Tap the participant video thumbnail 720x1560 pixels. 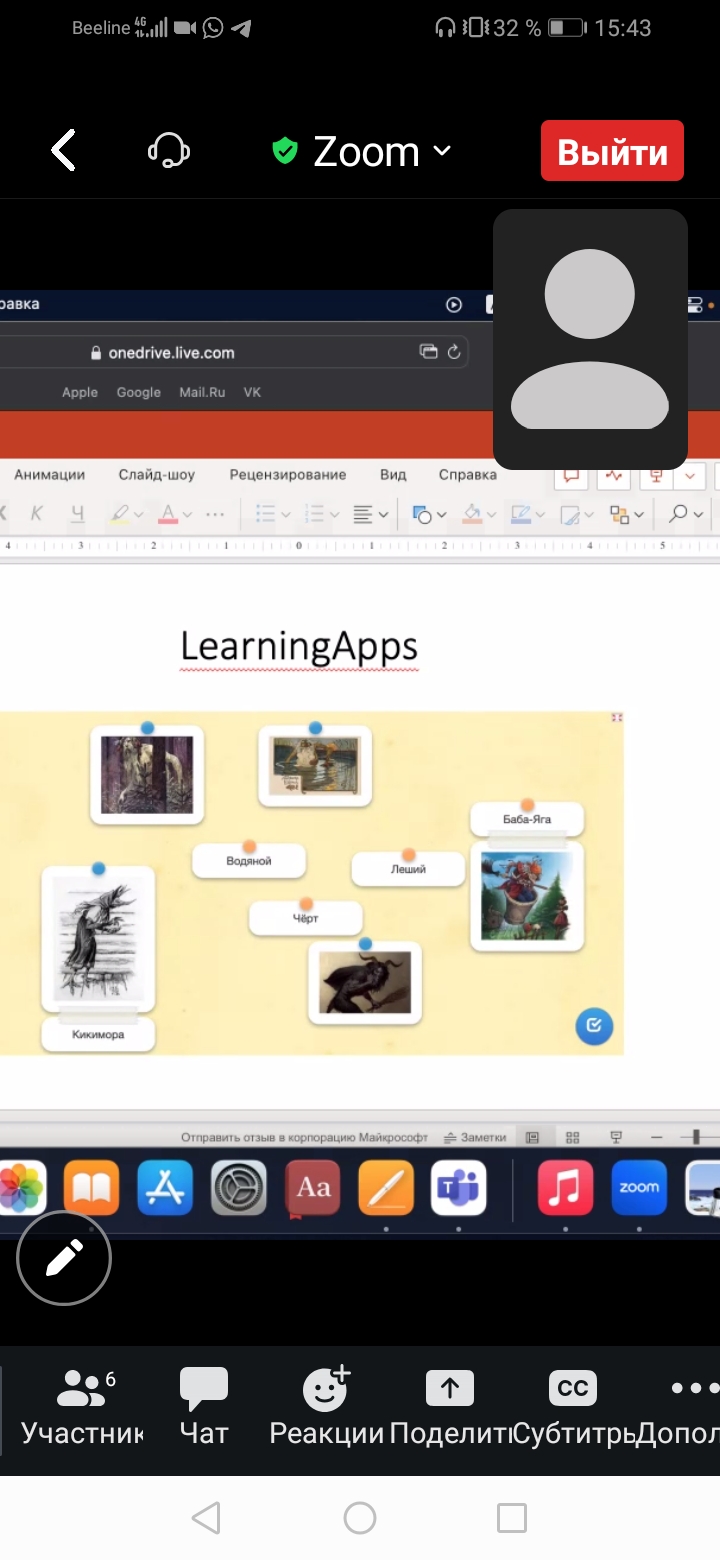click(590, 339)
